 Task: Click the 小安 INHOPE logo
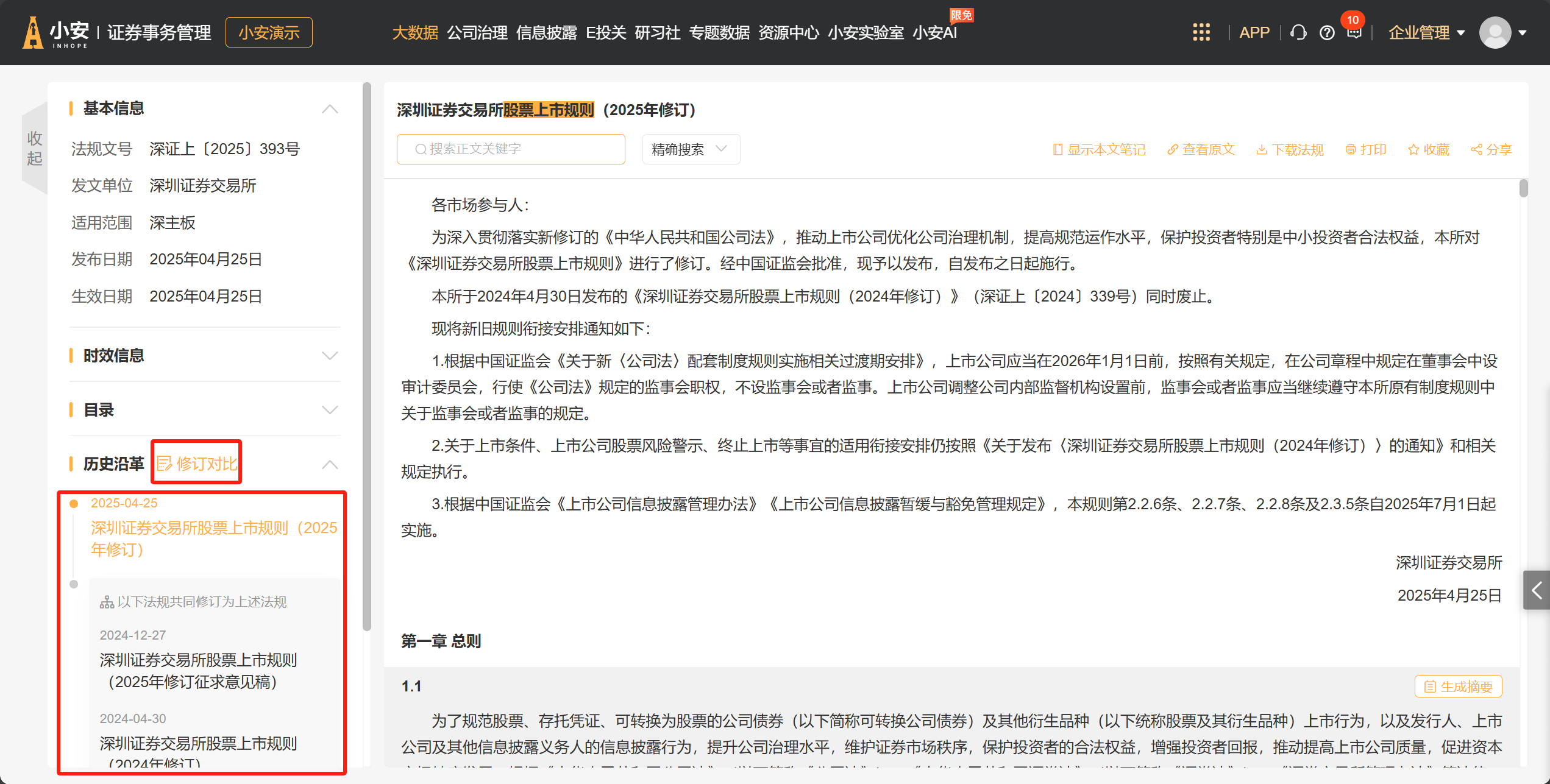55,32
